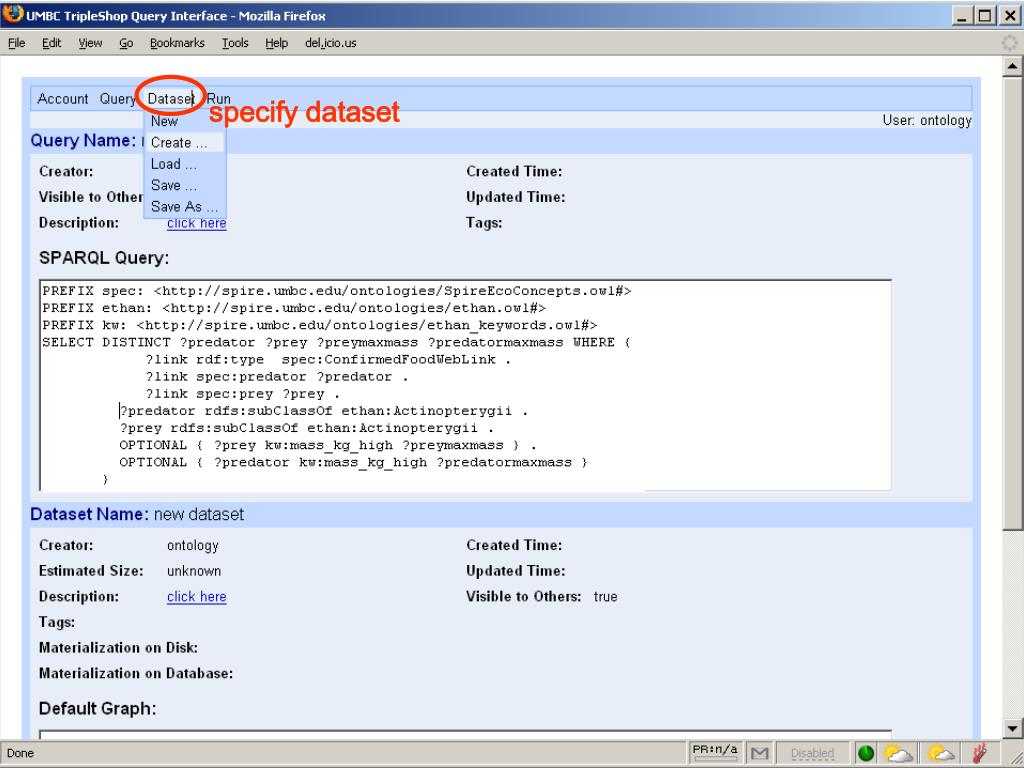Click the 'Materialization on Database:' label
Viewport: 1024px width, 768px height.
point(136,673)
